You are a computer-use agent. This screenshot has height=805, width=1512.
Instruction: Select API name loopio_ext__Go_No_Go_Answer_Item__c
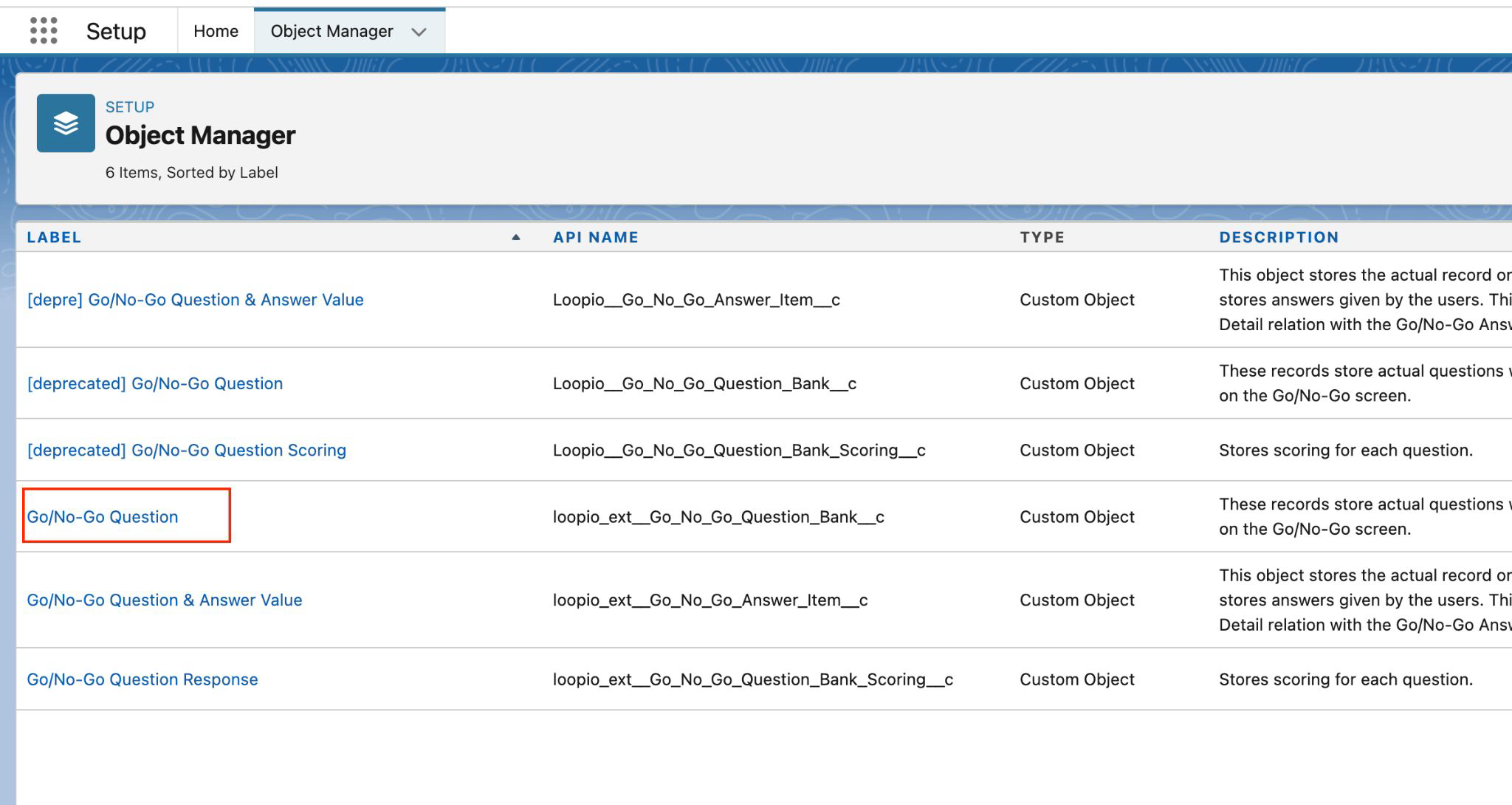[710, 600]
